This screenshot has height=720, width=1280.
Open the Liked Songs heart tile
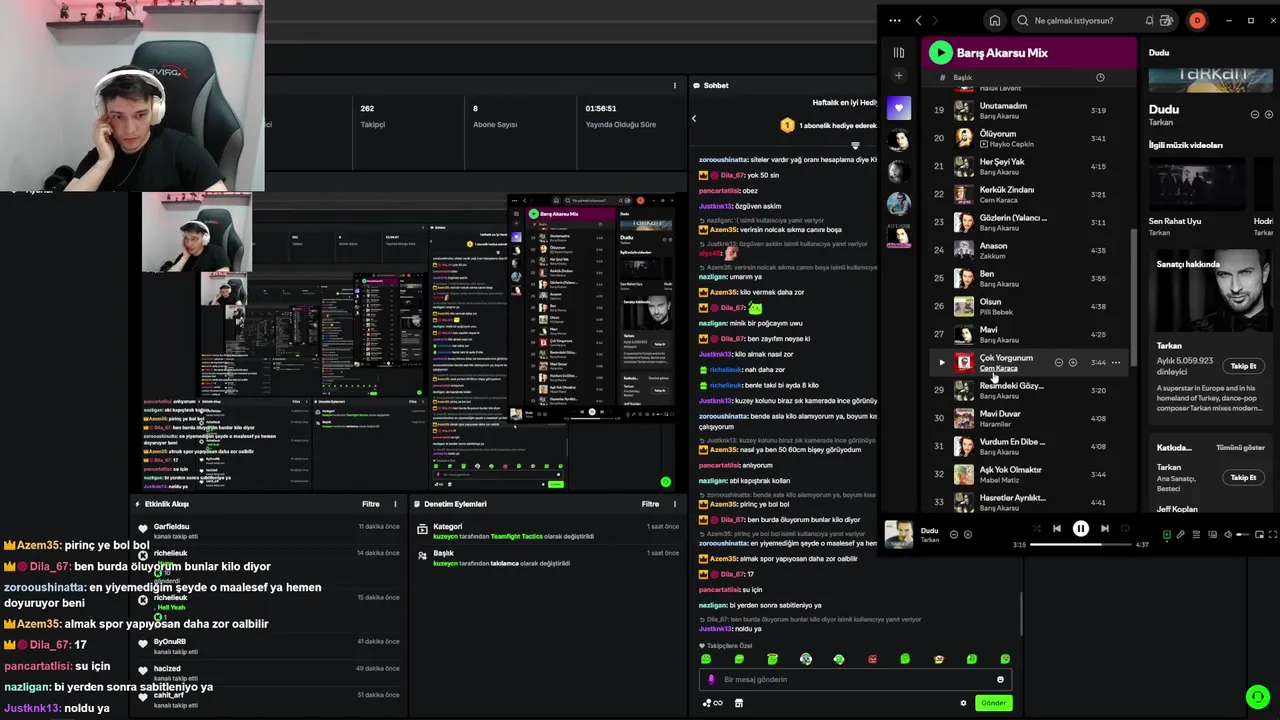coord(898,108)
